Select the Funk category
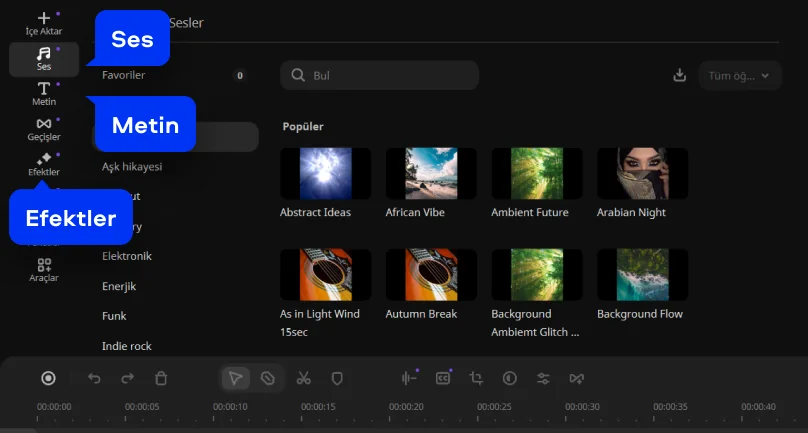 [114, 316]
